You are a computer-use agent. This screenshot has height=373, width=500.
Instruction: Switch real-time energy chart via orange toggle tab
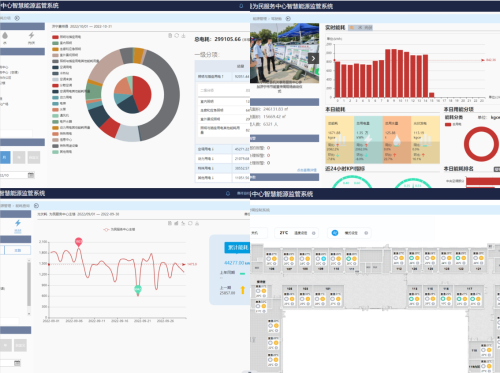352,28
